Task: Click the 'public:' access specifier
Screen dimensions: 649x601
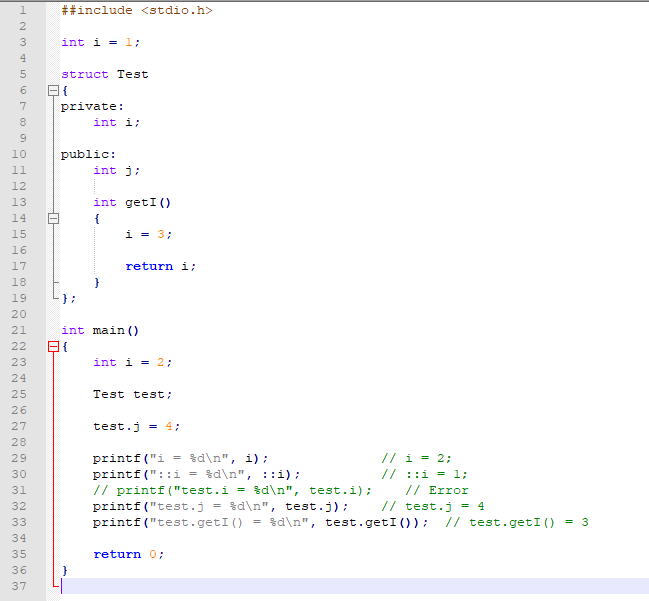Action: coord(88,154)
